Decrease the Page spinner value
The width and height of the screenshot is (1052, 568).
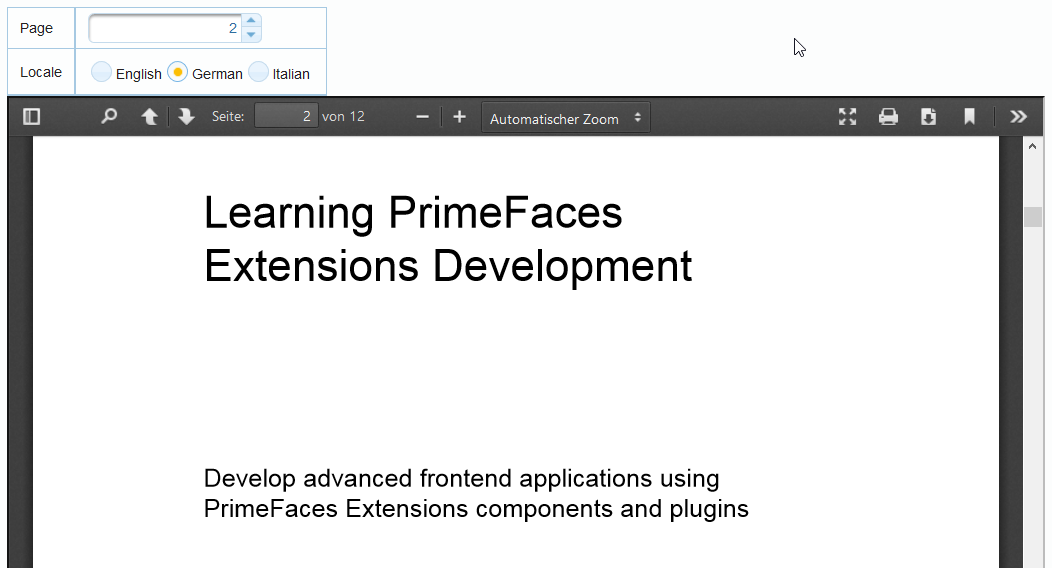pyautogui.click(x=251, y=35)
